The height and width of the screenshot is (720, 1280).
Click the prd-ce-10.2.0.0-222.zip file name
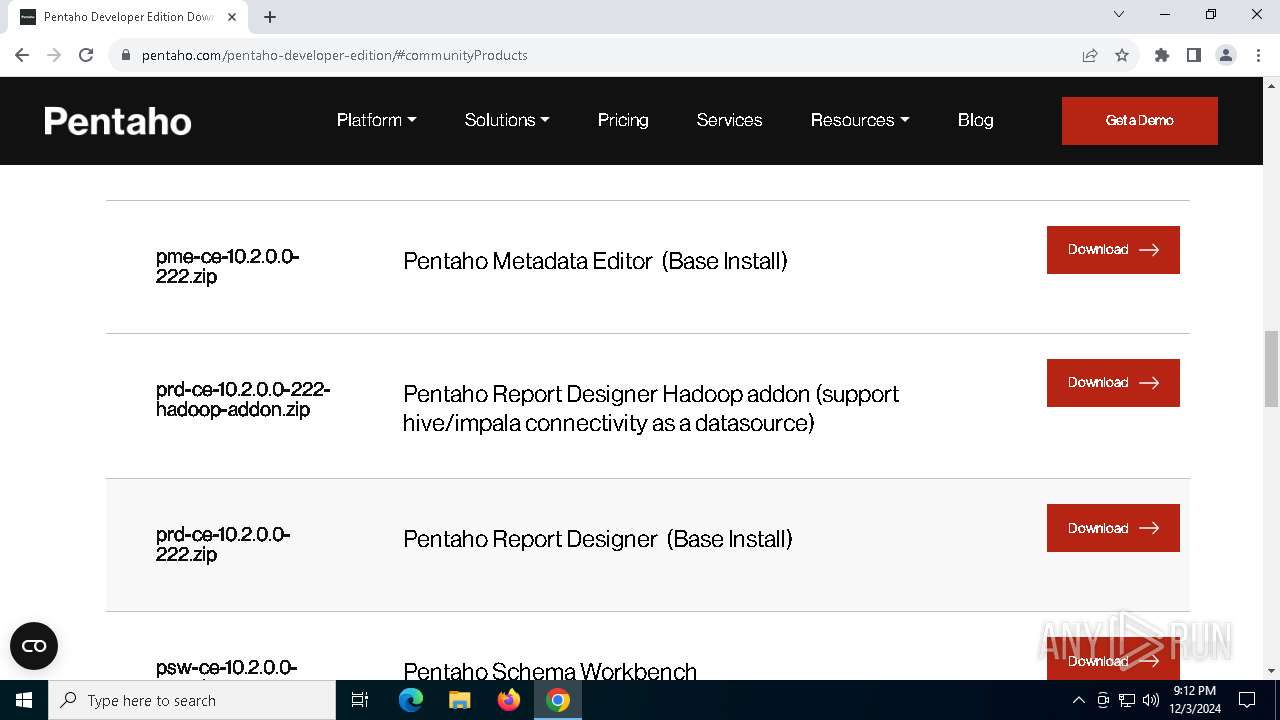click(223, 544)
